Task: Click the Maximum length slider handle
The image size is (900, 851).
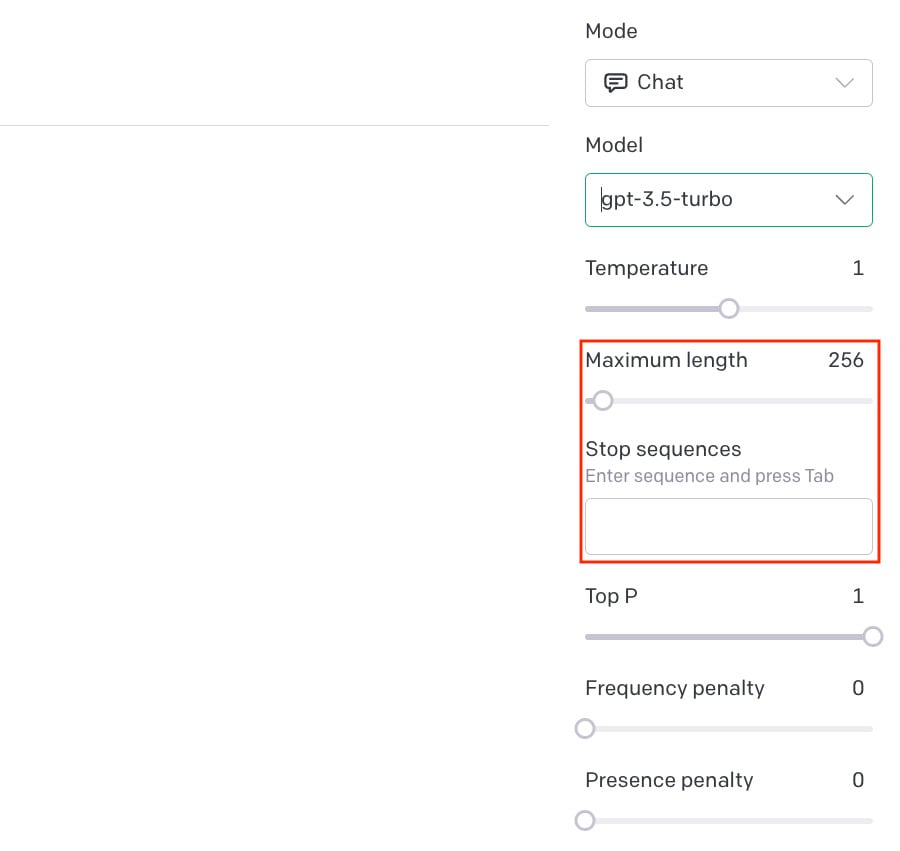Action: [x=602, y=401]
